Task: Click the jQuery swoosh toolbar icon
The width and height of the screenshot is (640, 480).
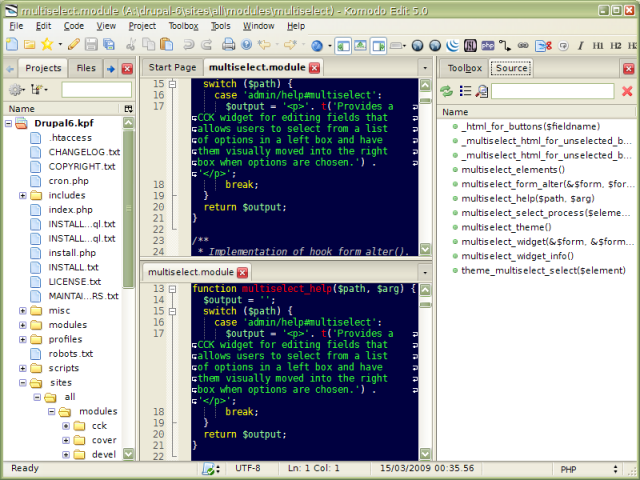Action: click(x=452, y=45)
